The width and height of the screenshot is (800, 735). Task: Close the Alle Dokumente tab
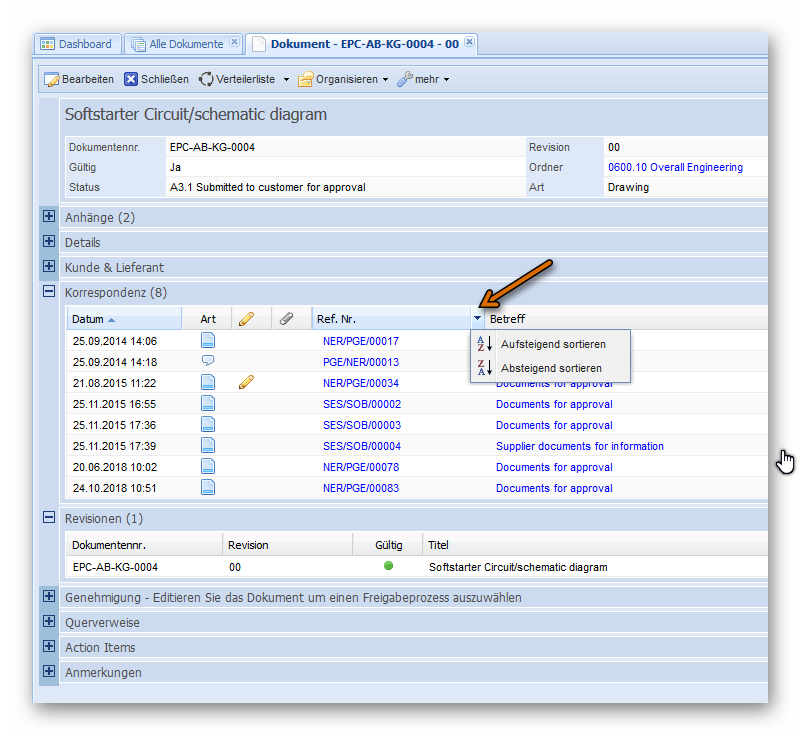(234, 43)
